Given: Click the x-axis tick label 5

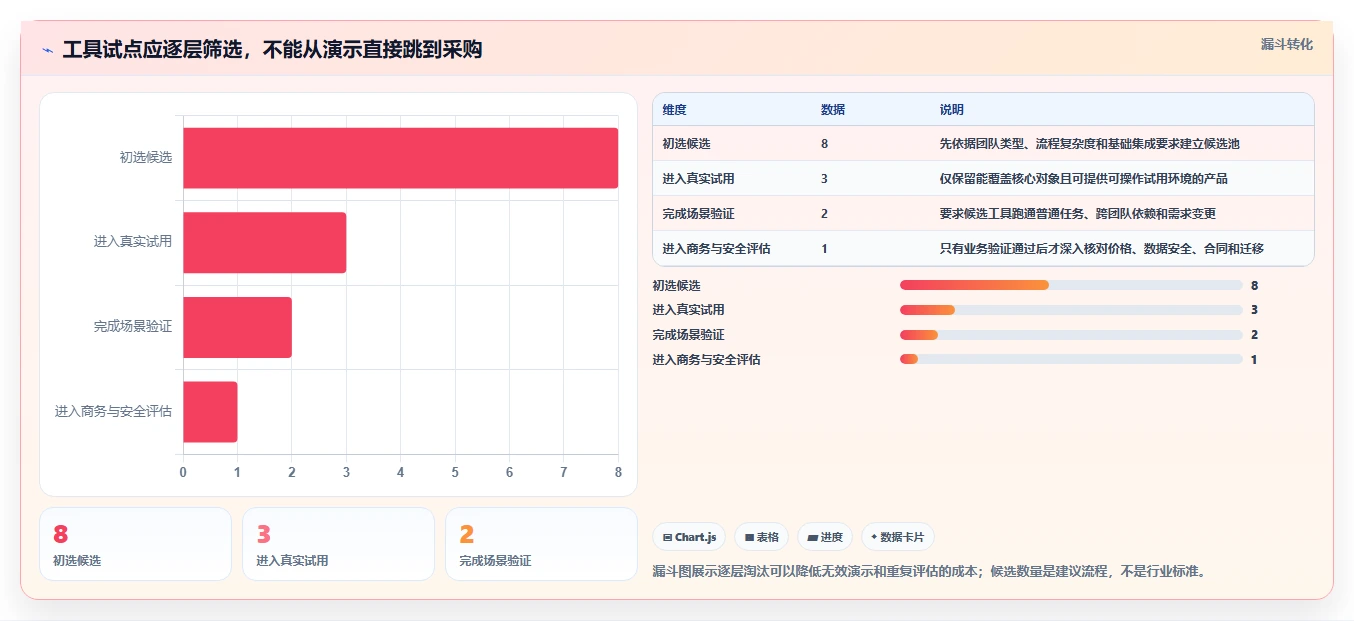Looking at the screenshot, I should click(455, 472).
